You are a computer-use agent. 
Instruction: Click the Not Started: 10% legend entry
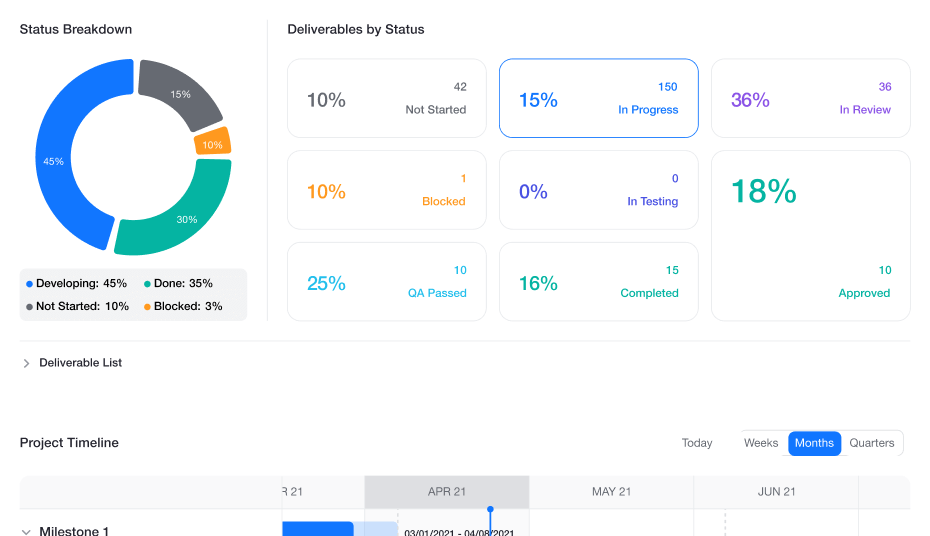coord(77,306)
